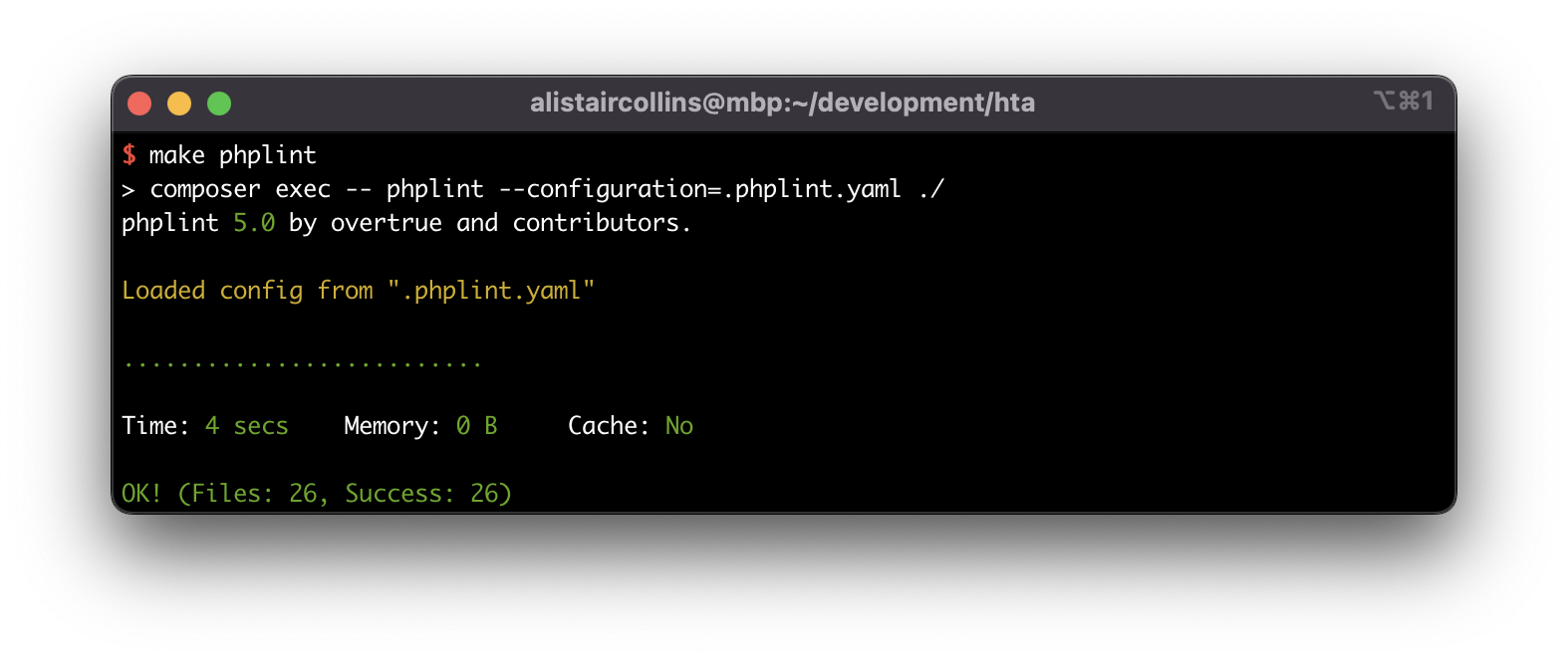This screenshot has width=1568, height=661.
Task: Click the 'composer exec' text in output
Action: tap(240, 189)
